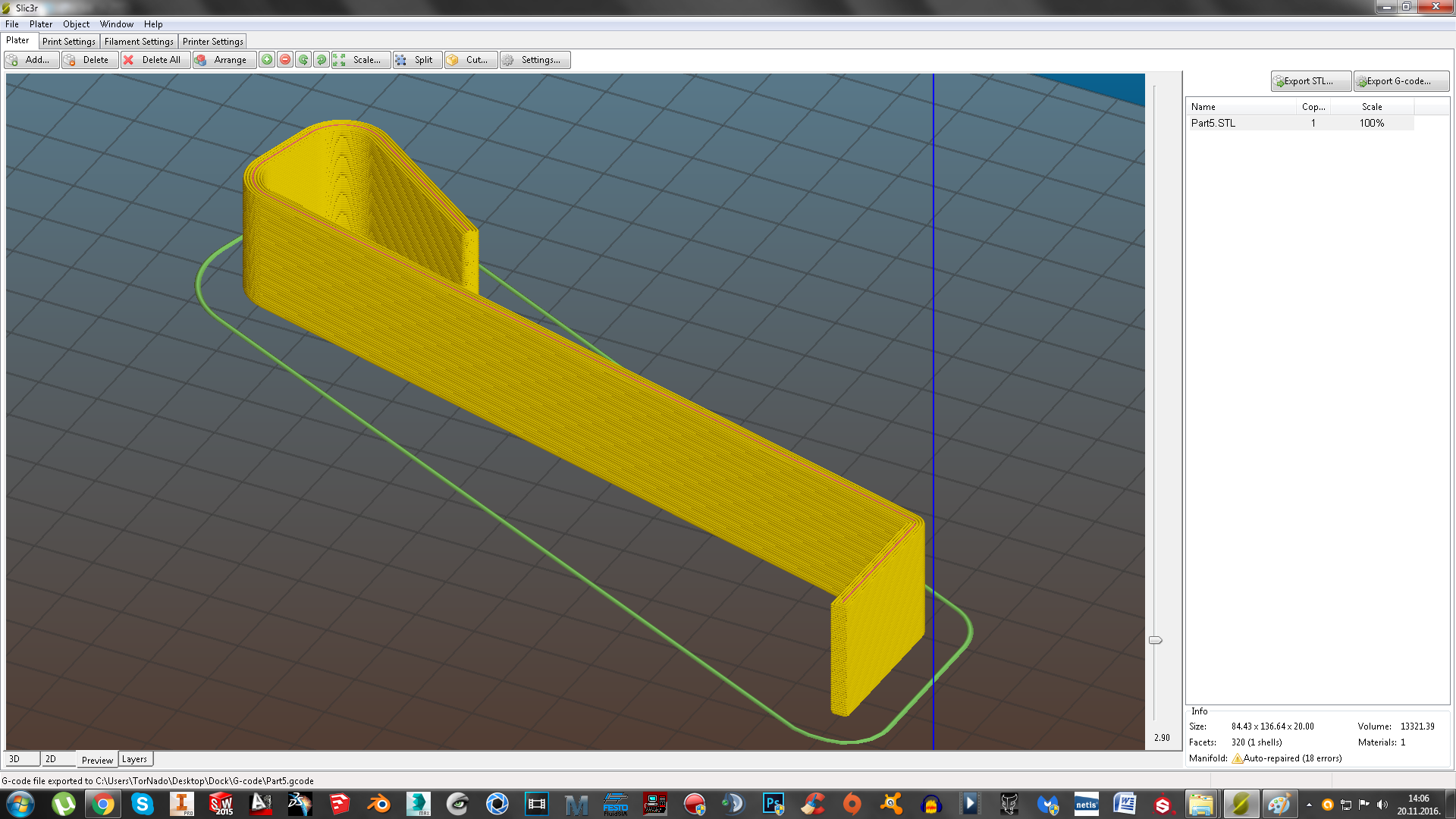Click Export G-code button

coord(1401,81)
